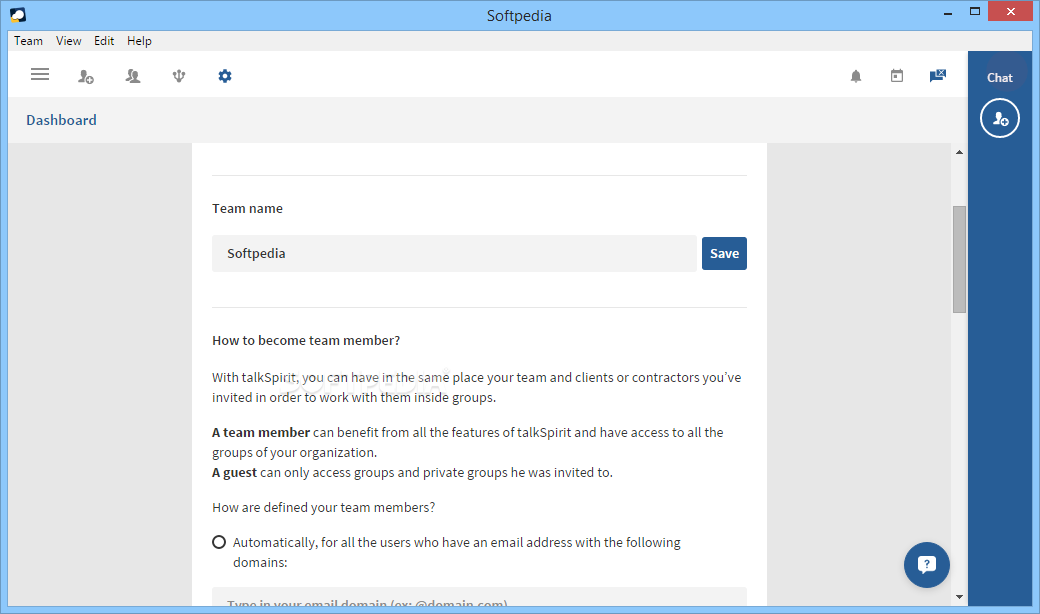Open the members list icon
The width and height of the screenshot is (1040, 614).
(133, 76)
